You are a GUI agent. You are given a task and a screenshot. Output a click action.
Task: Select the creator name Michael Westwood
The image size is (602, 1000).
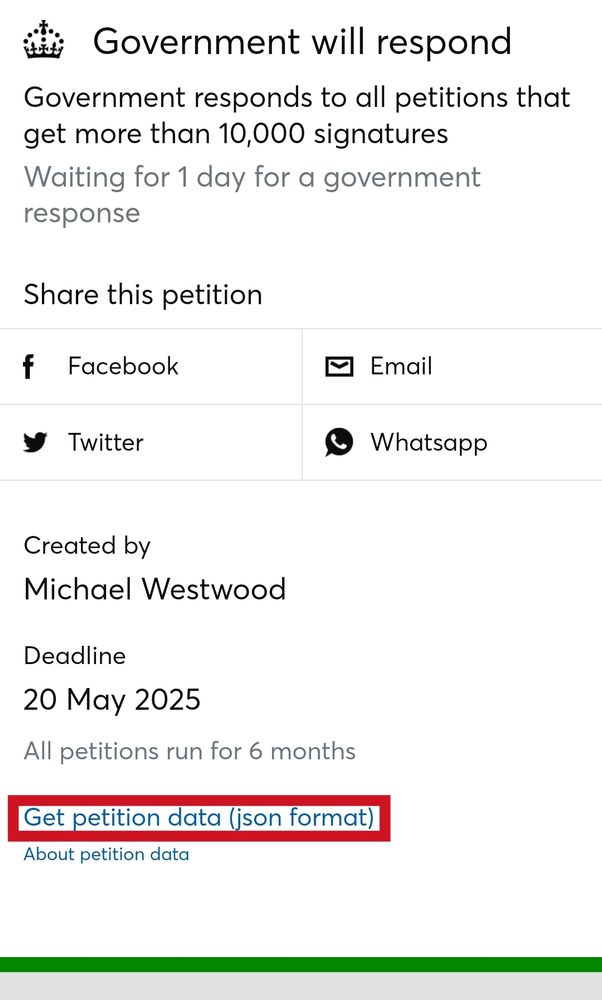[x=155, y=589]
